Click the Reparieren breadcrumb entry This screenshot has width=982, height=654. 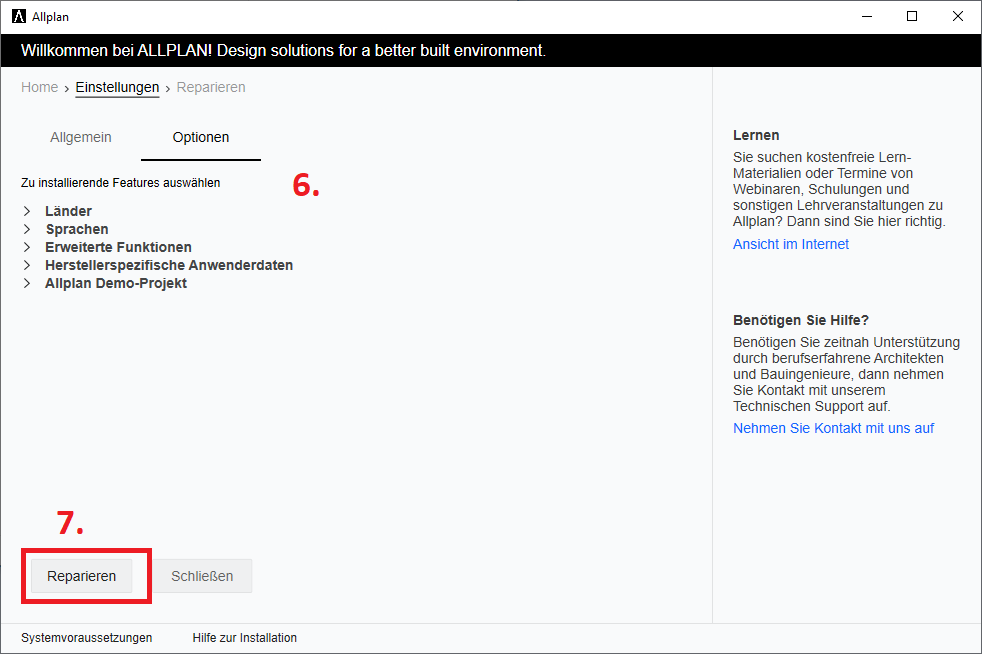coord(211,87)
